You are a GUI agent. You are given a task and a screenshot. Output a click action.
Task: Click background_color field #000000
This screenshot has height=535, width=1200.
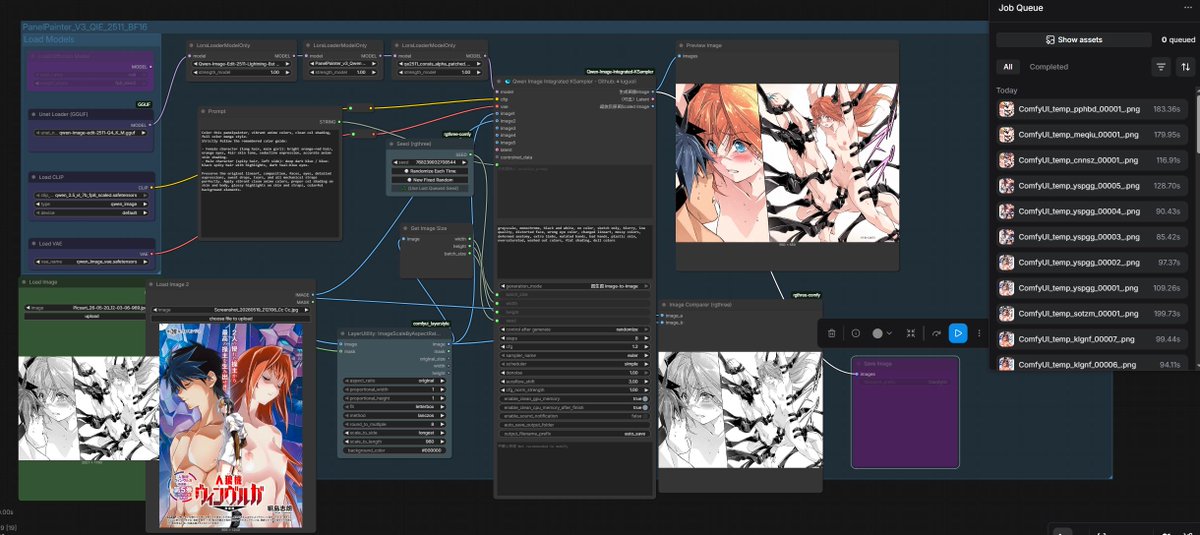click(x=393, y=448)
